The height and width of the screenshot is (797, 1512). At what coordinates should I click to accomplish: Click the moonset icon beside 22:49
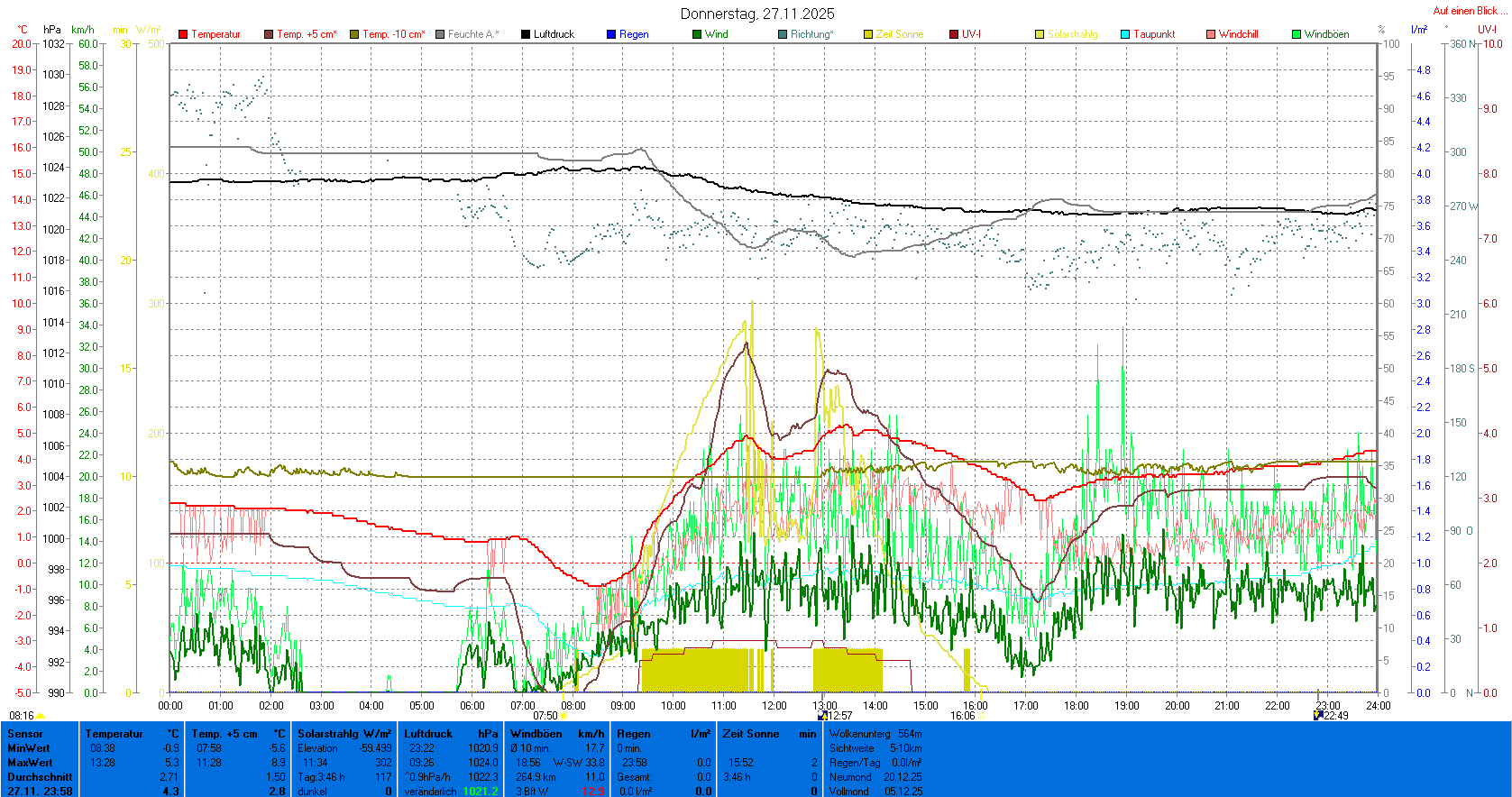coord(1318,715)
